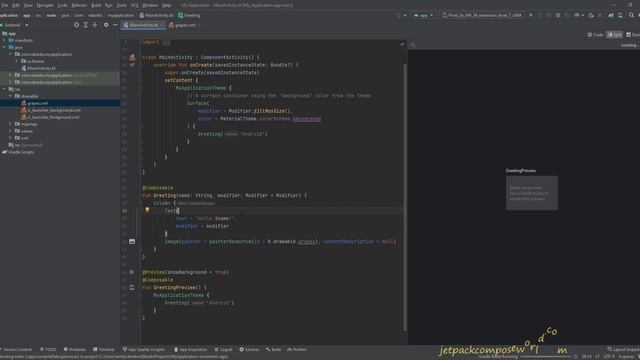The image size is (640, 360).
Task: Open the app run configuration dropdown
Action: 423,15
